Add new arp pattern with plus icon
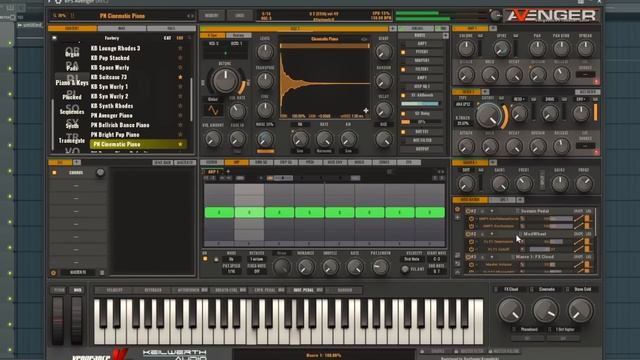The image size is (640, 360). click(x=228, y=172)
